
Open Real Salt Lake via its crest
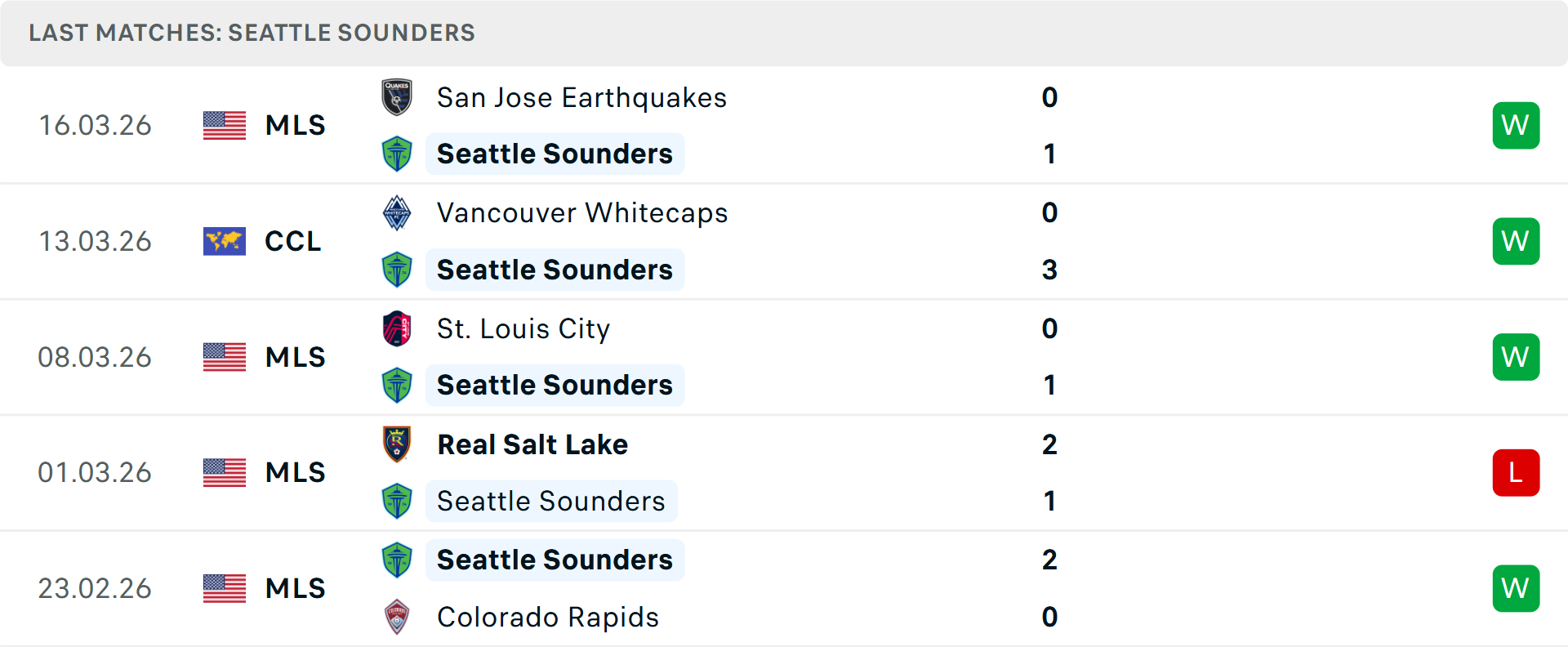click(x=397, y=444)
